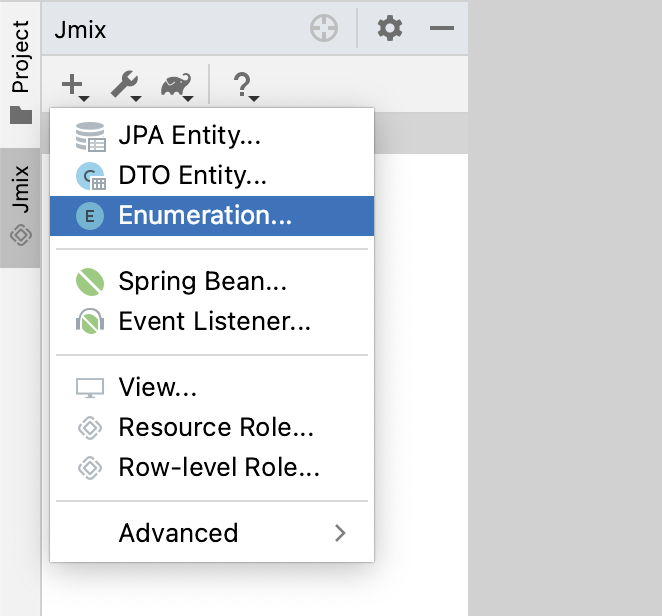Choose Spring Bean... from the menu
The width and height of the screenshot is (662, 616).
[x=202, y=283]
